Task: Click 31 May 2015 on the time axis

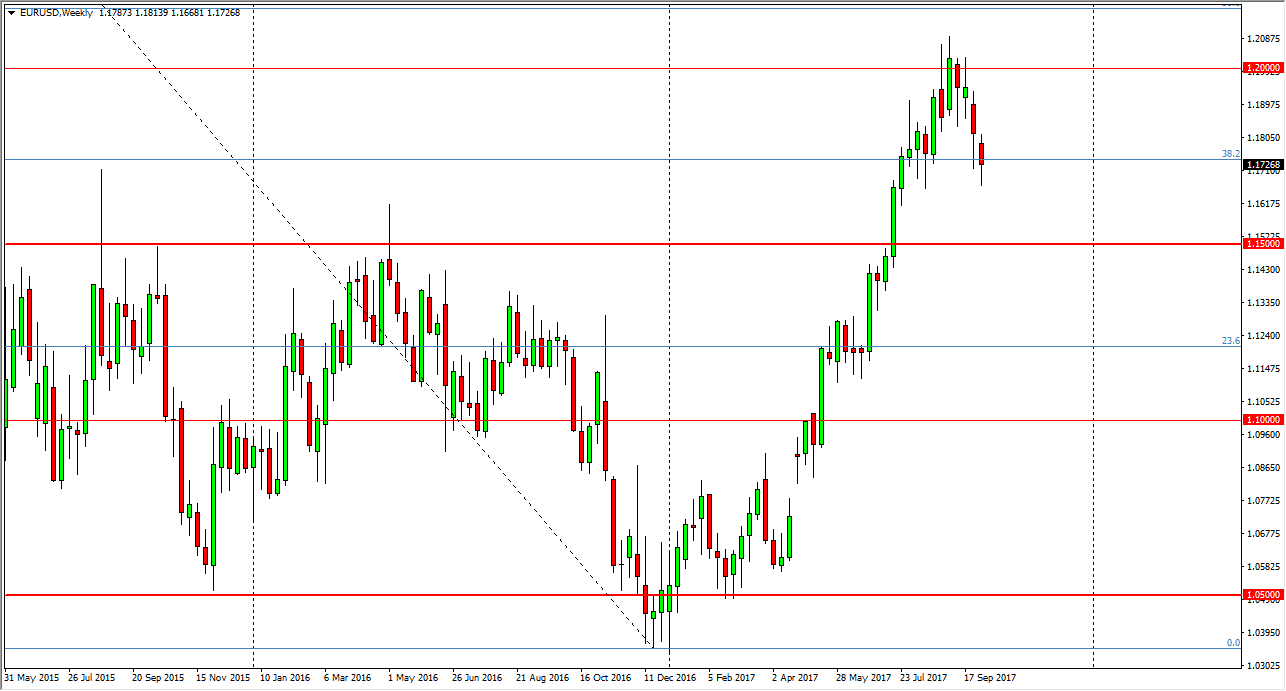Action: tap(31, 677)
